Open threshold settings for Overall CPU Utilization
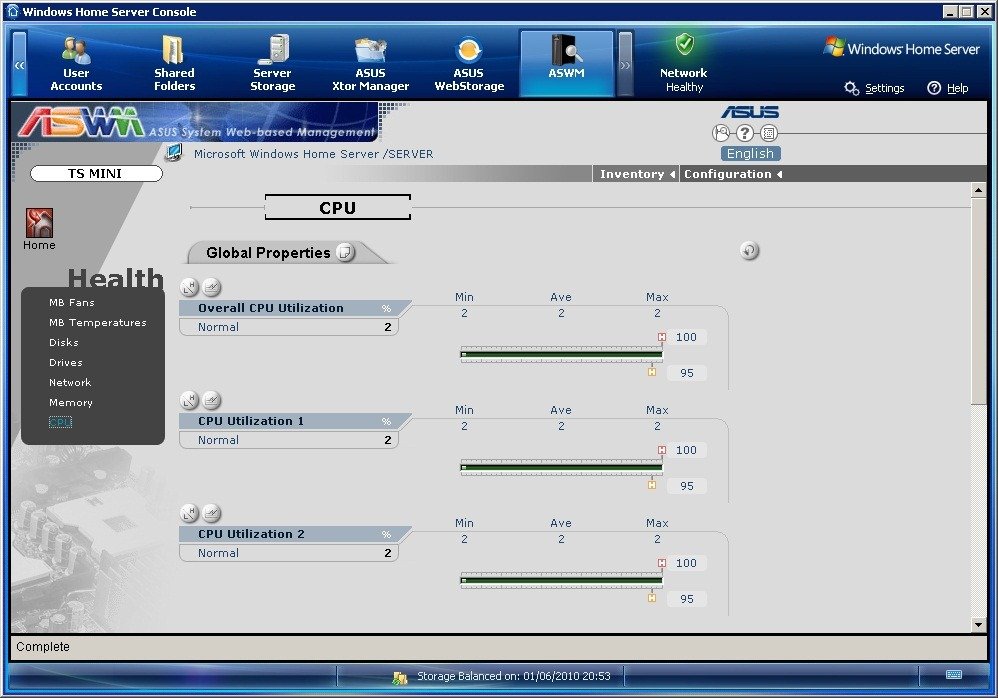 coord(190,288)
